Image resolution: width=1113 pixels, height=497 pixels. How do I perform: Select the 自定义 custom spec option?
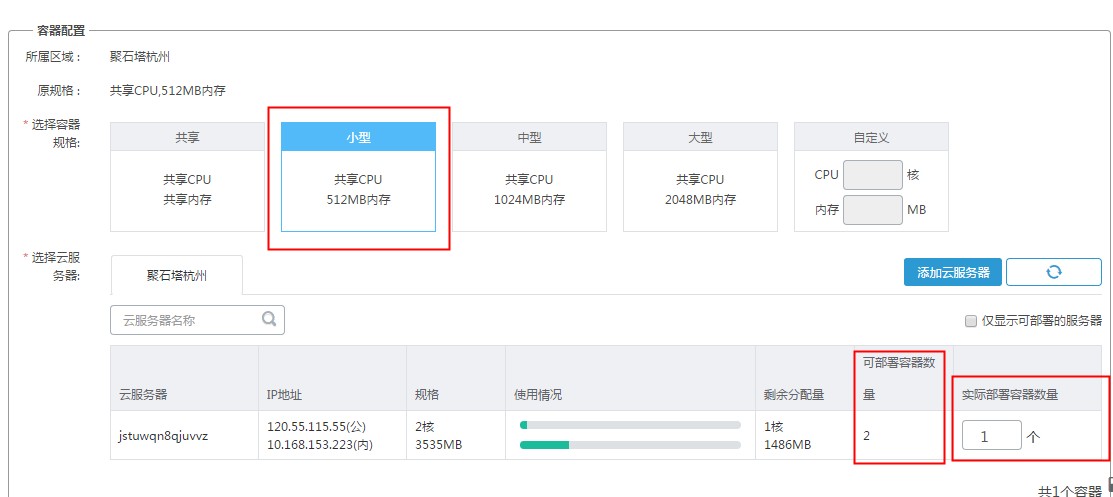click(x=870, y=137)
